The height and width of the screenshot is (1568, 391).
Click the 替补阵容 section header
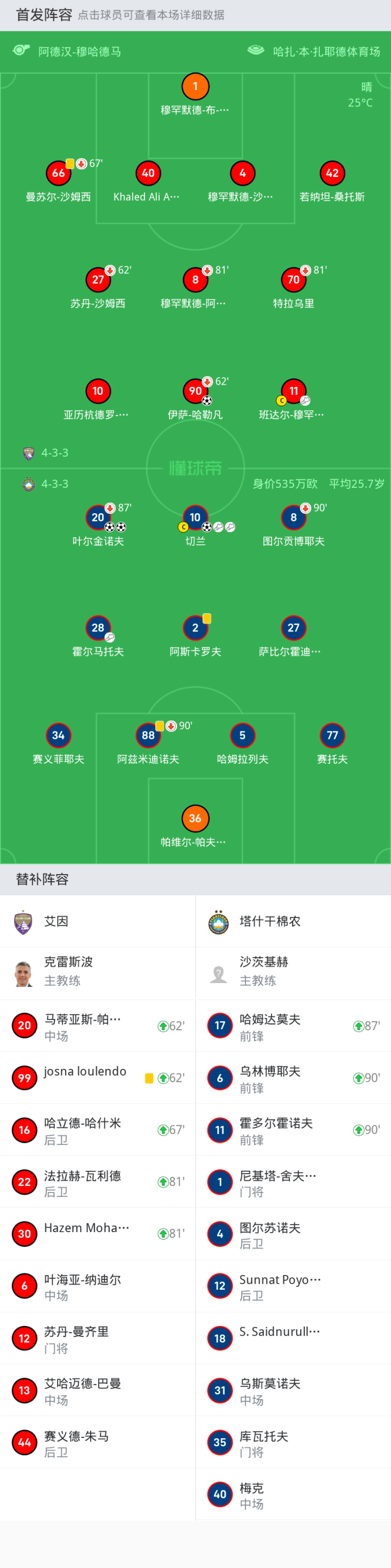click(x=42, y=879)
